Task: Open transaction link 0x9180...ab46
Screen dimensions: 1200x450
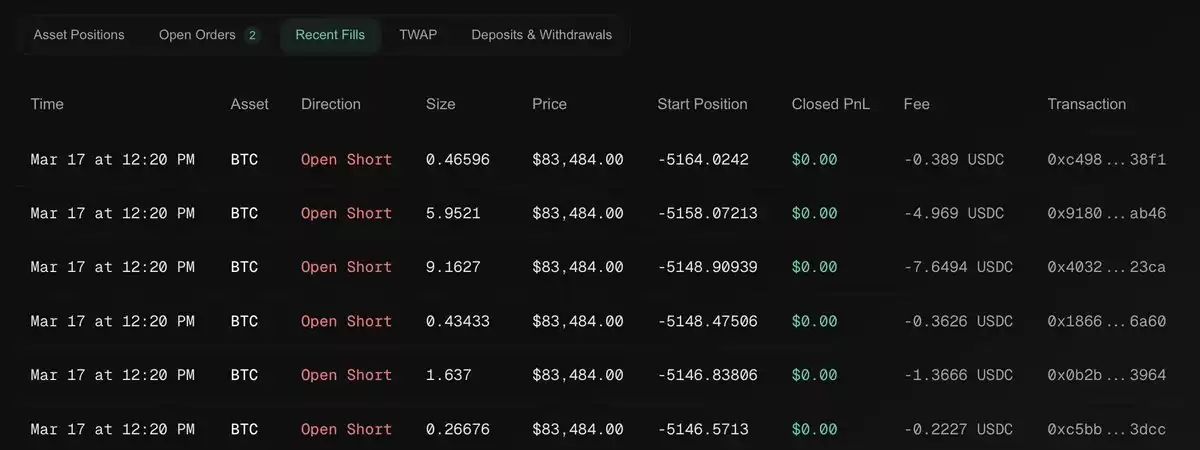Action: pyautogui.click(x=1106, y=213)
